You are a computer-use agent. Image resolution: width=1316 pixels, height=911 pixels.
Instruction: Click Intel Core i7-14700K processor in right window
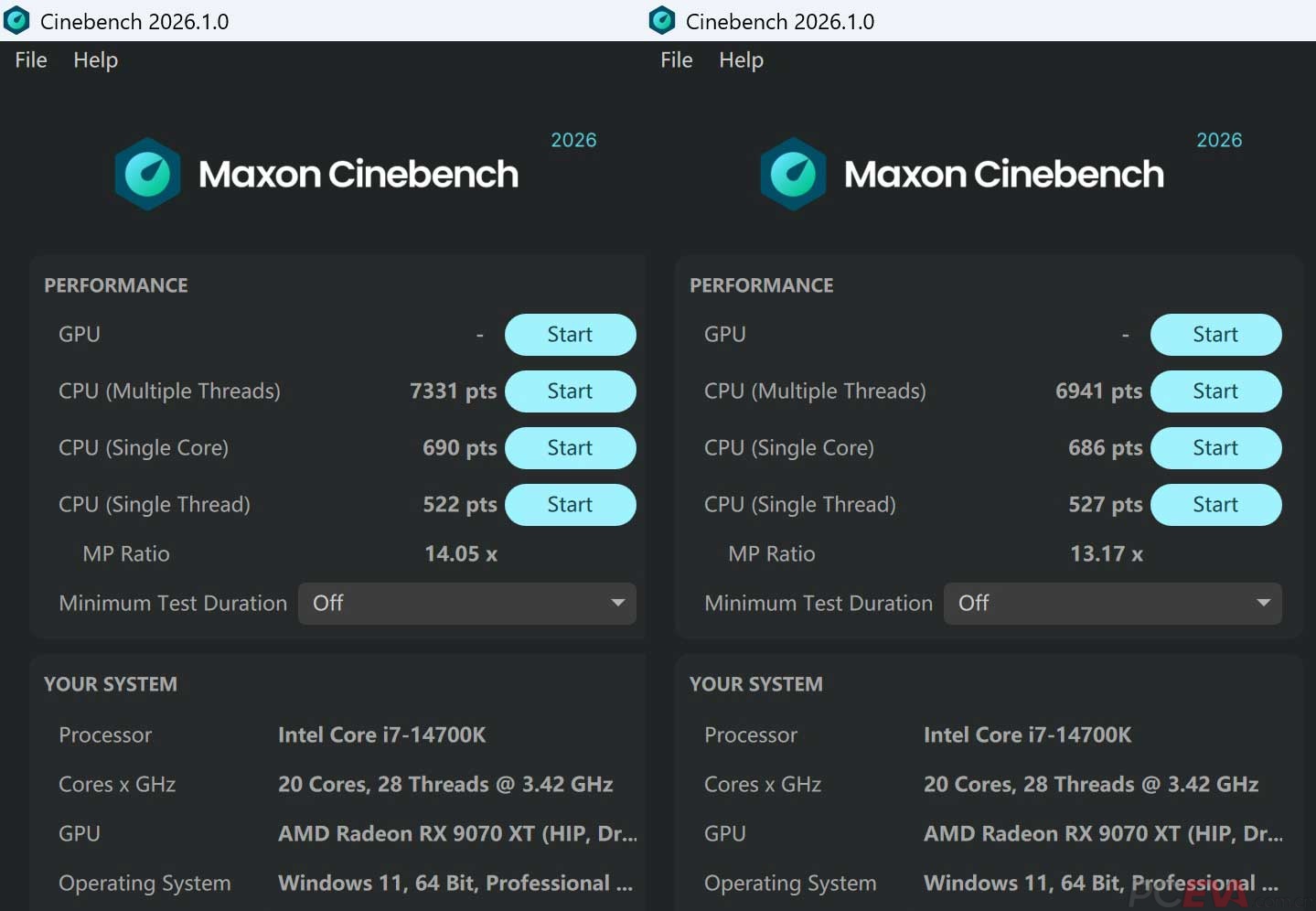(x=1028, y=735)
